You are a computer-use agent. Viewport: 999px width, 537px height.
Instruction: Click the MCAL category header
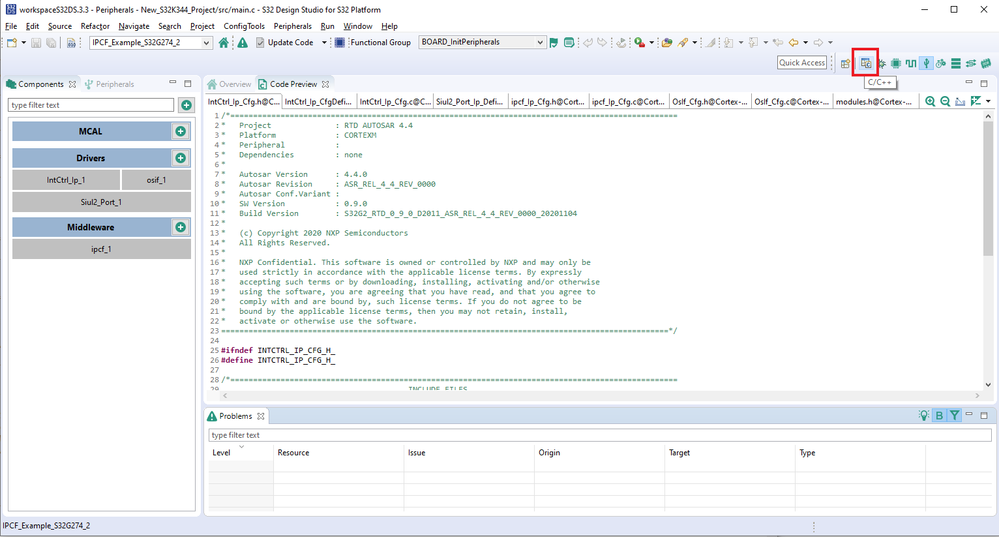click(x=90, y=131)
